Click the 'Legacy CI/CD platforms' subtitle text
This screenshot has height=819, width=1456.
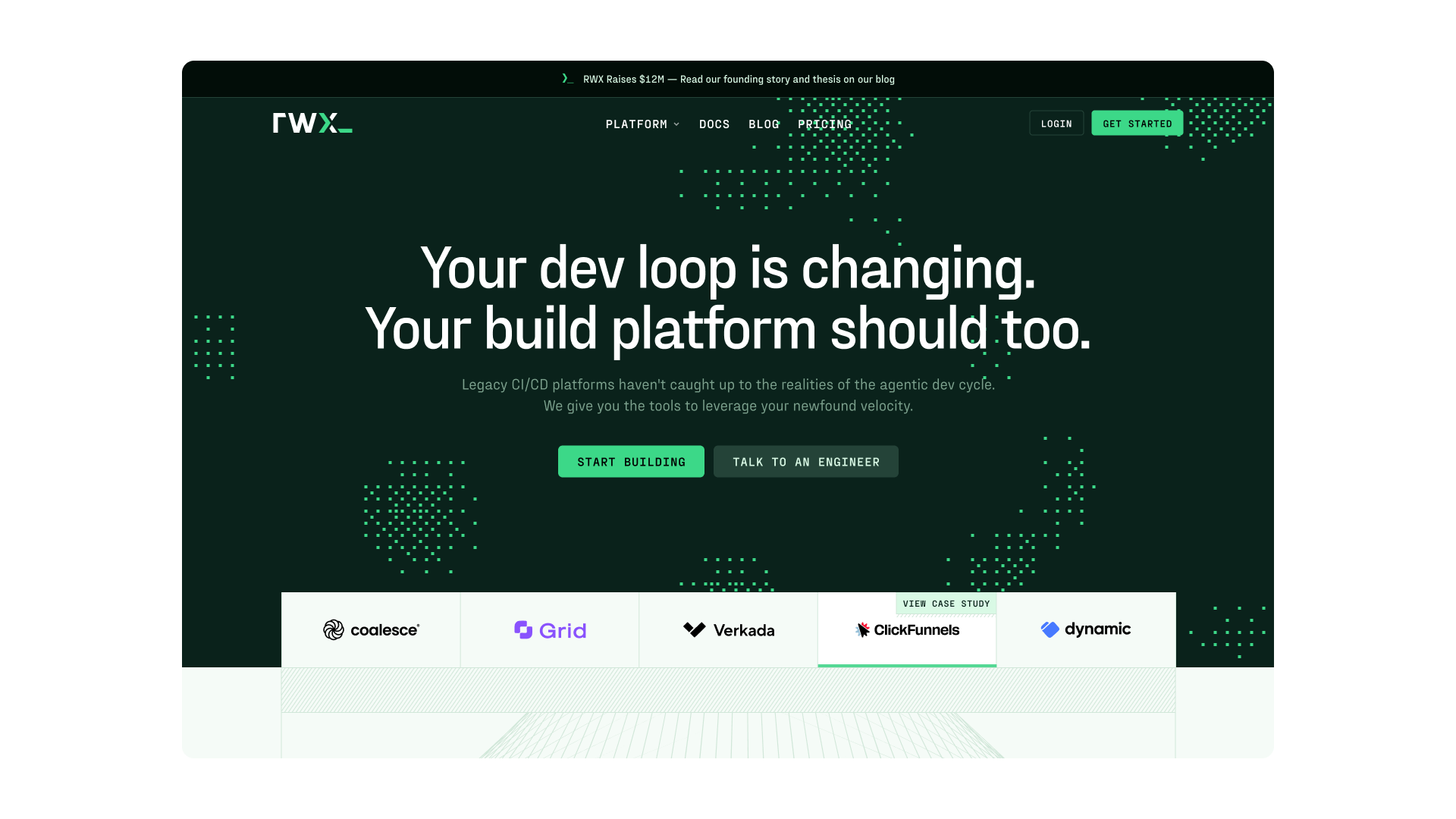pos(728,384)
